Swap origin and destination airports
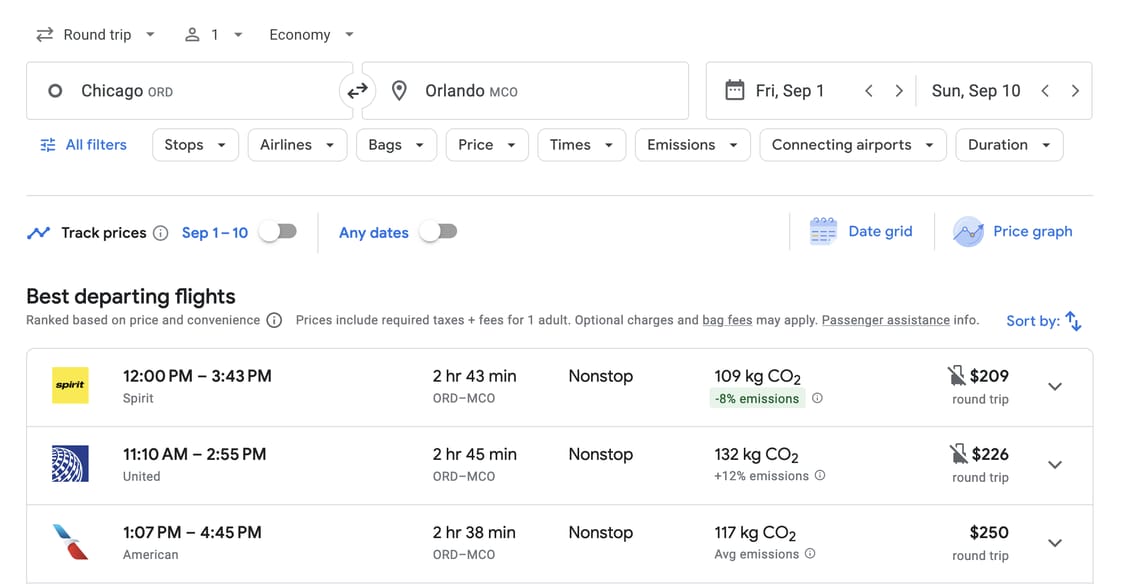The width and height of the screenshot is (1128, 584). click(x=357, y=91)
